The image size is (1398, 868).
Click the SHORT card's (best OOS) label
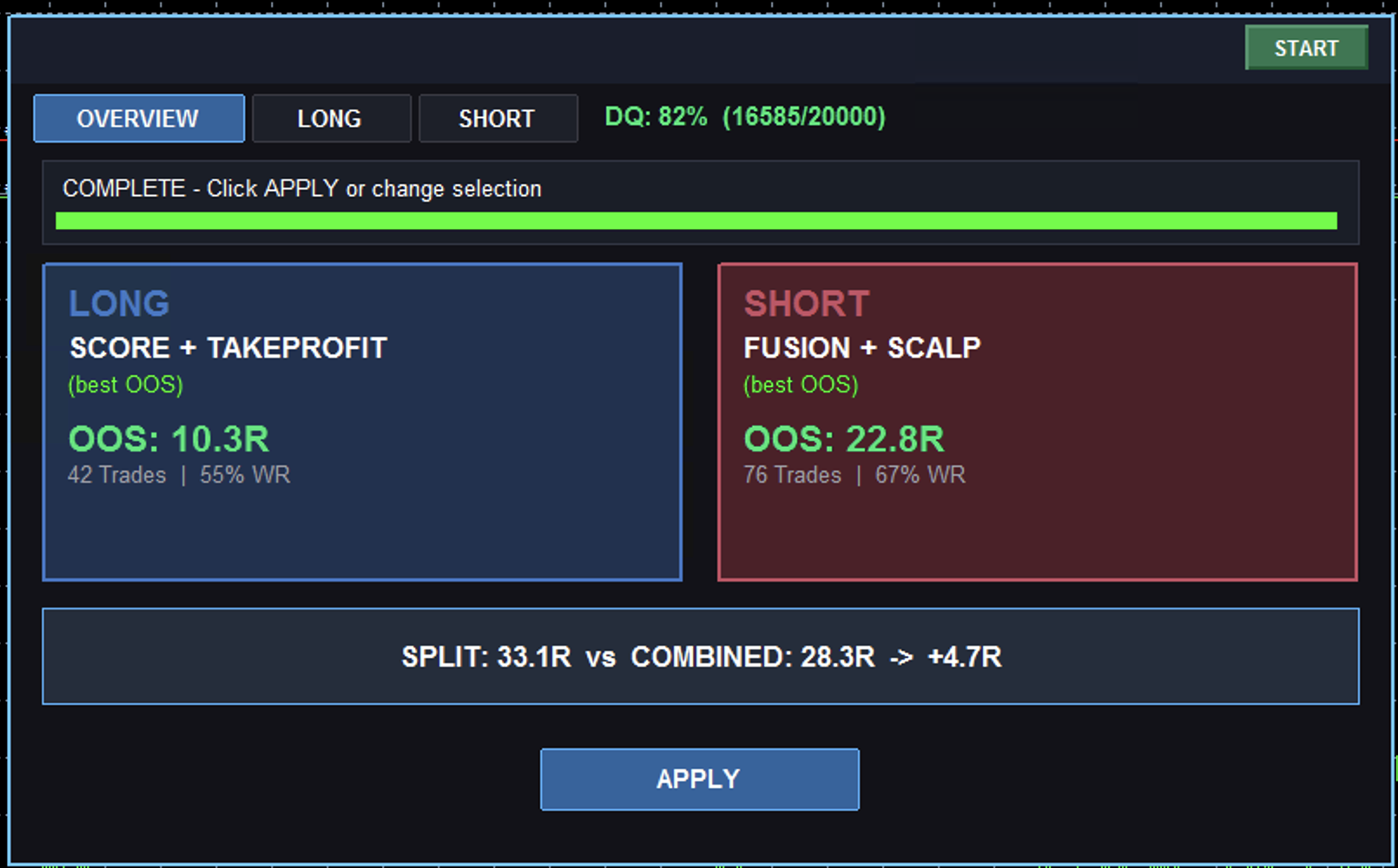801,385
